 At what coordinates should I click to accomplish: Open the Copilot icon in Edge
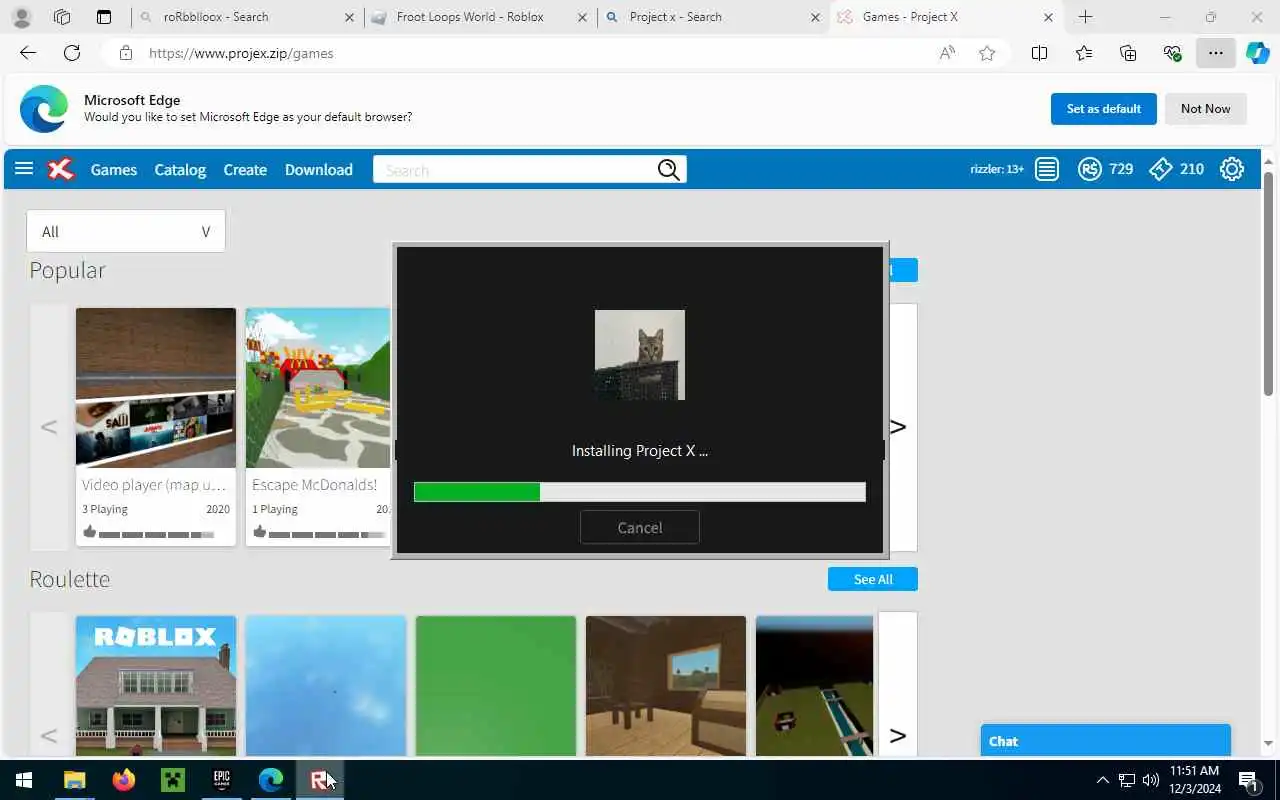[1258, 53]
